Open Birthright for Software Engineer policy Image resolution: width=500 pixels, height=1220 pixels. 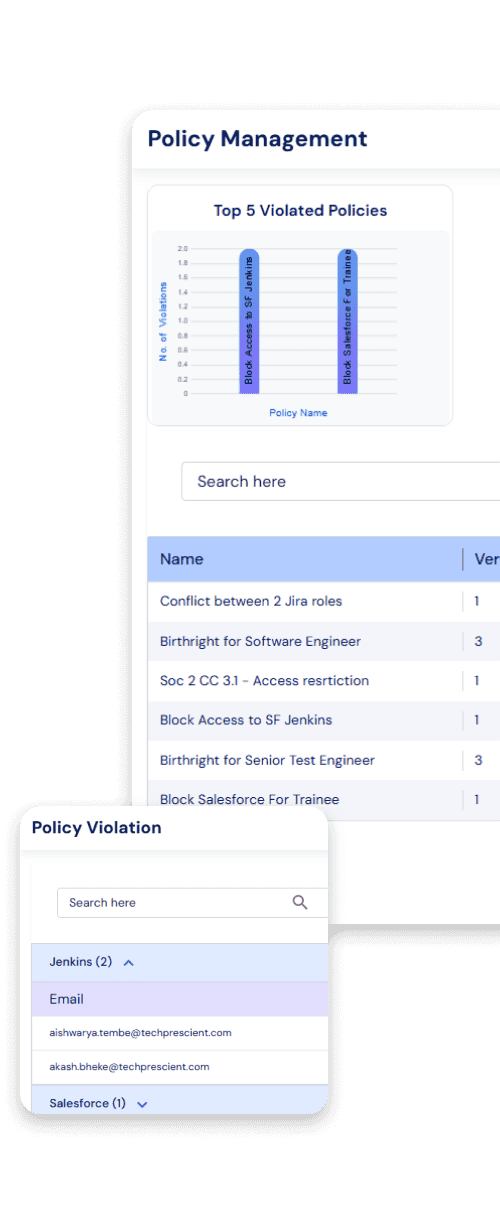(x=260, y=641)
